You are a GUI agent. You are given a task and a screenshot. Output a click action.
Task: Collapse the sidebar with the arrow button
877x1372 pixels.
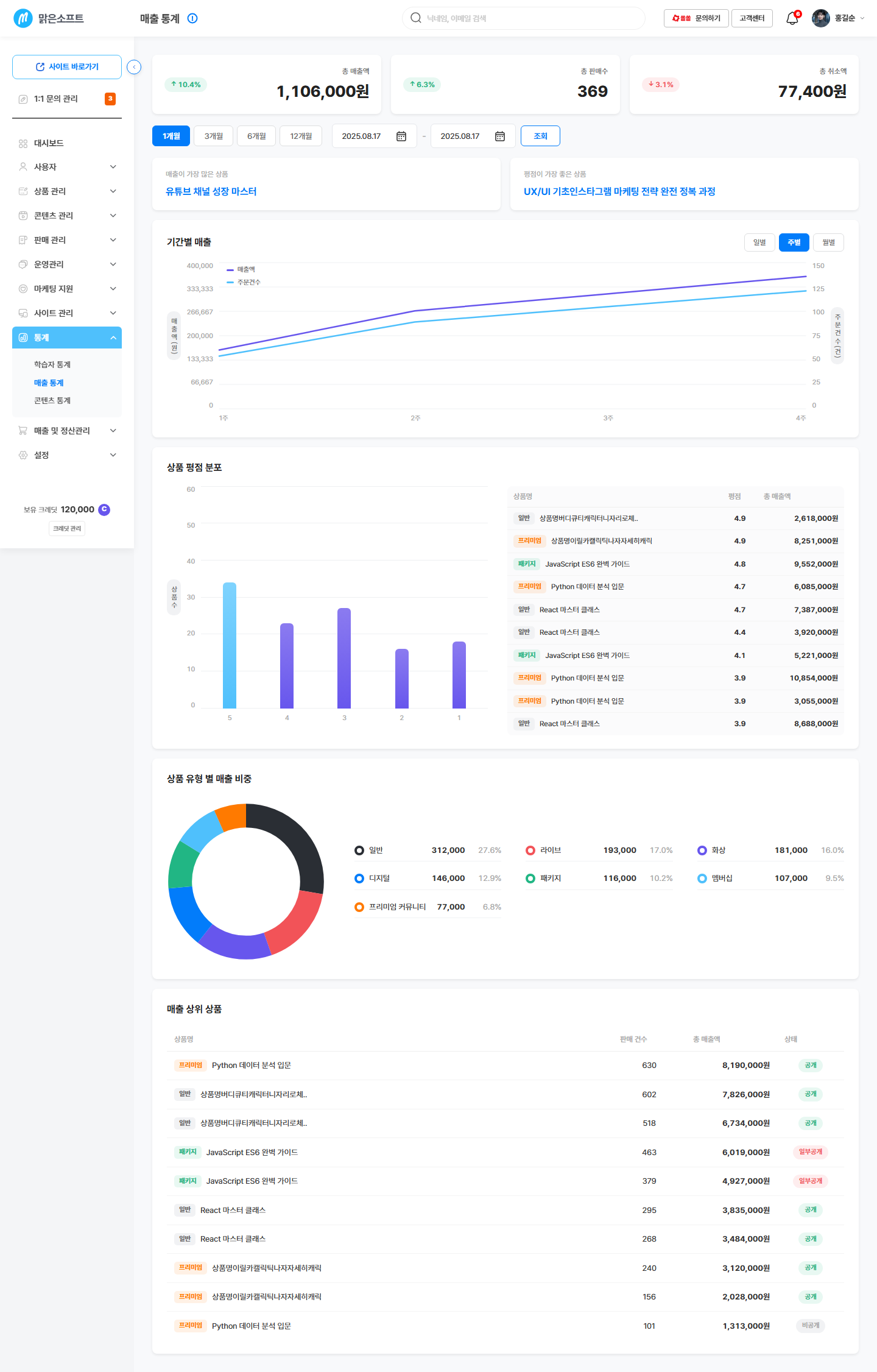(134, 67)
